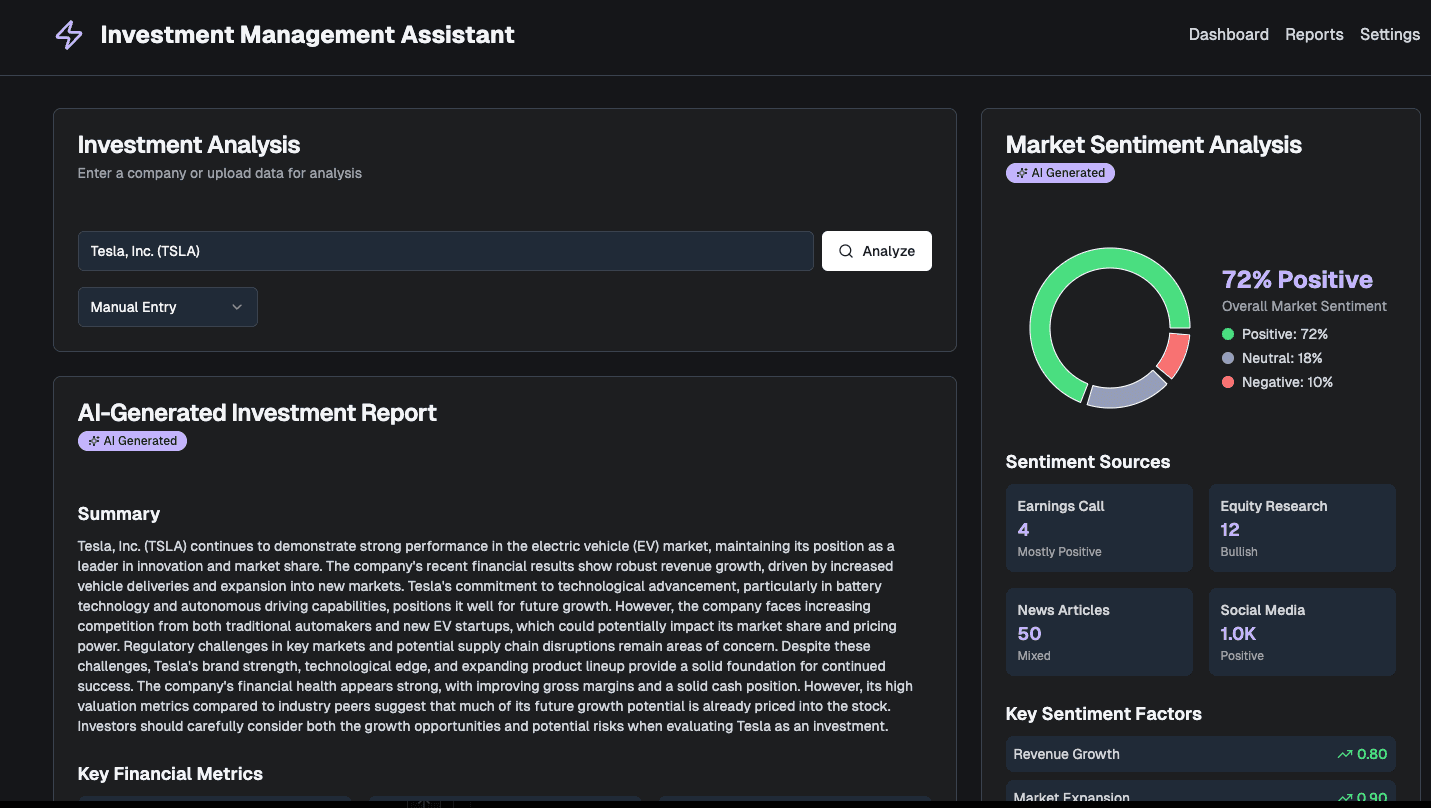The height and width of the screenshot is (808, 1431).
Task: Click the sparkle icon on the report's AI Generated badge
Action: click(92, 440)
